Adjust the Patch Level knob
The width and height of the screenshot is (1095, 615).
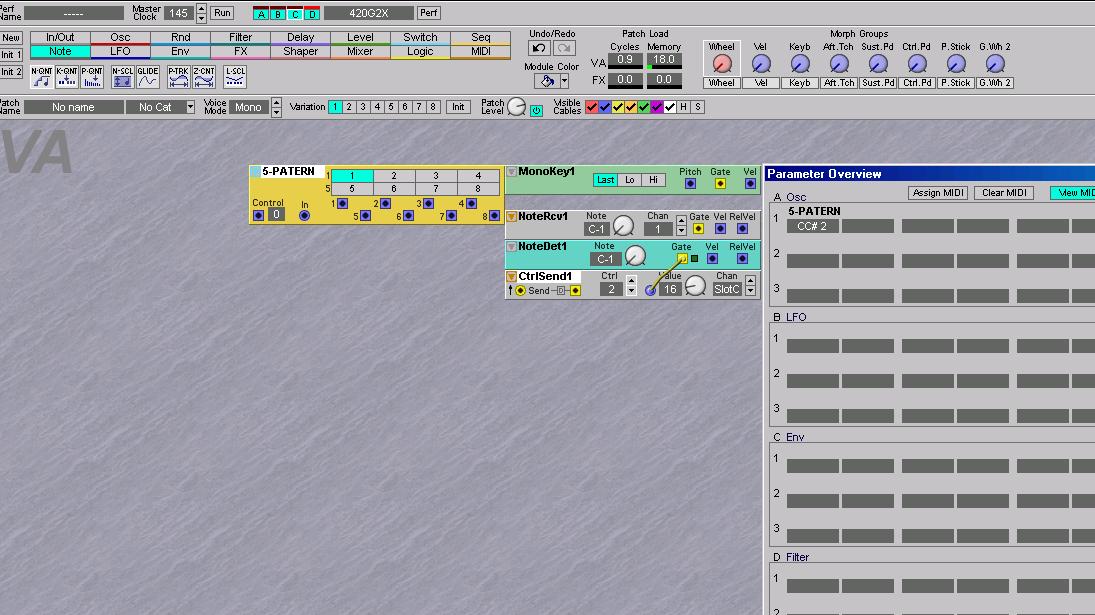coord(516,107)
